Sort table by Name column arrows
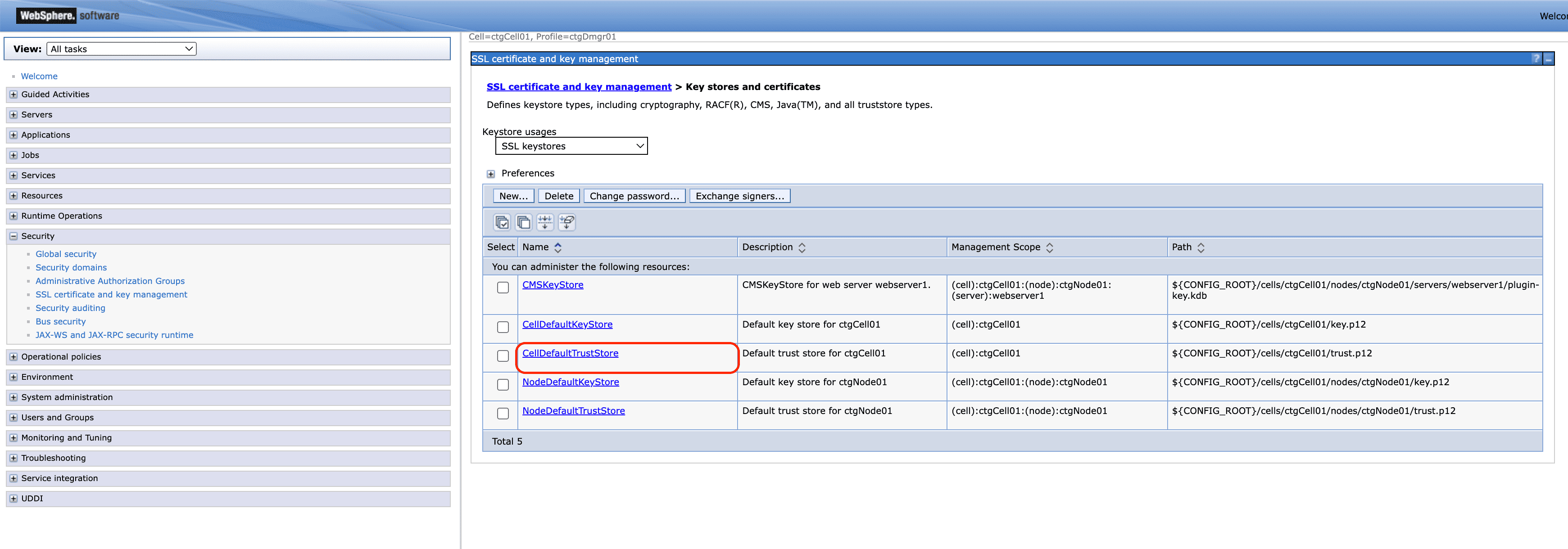This screenshot has width=1568, height=549. (557, 247)
